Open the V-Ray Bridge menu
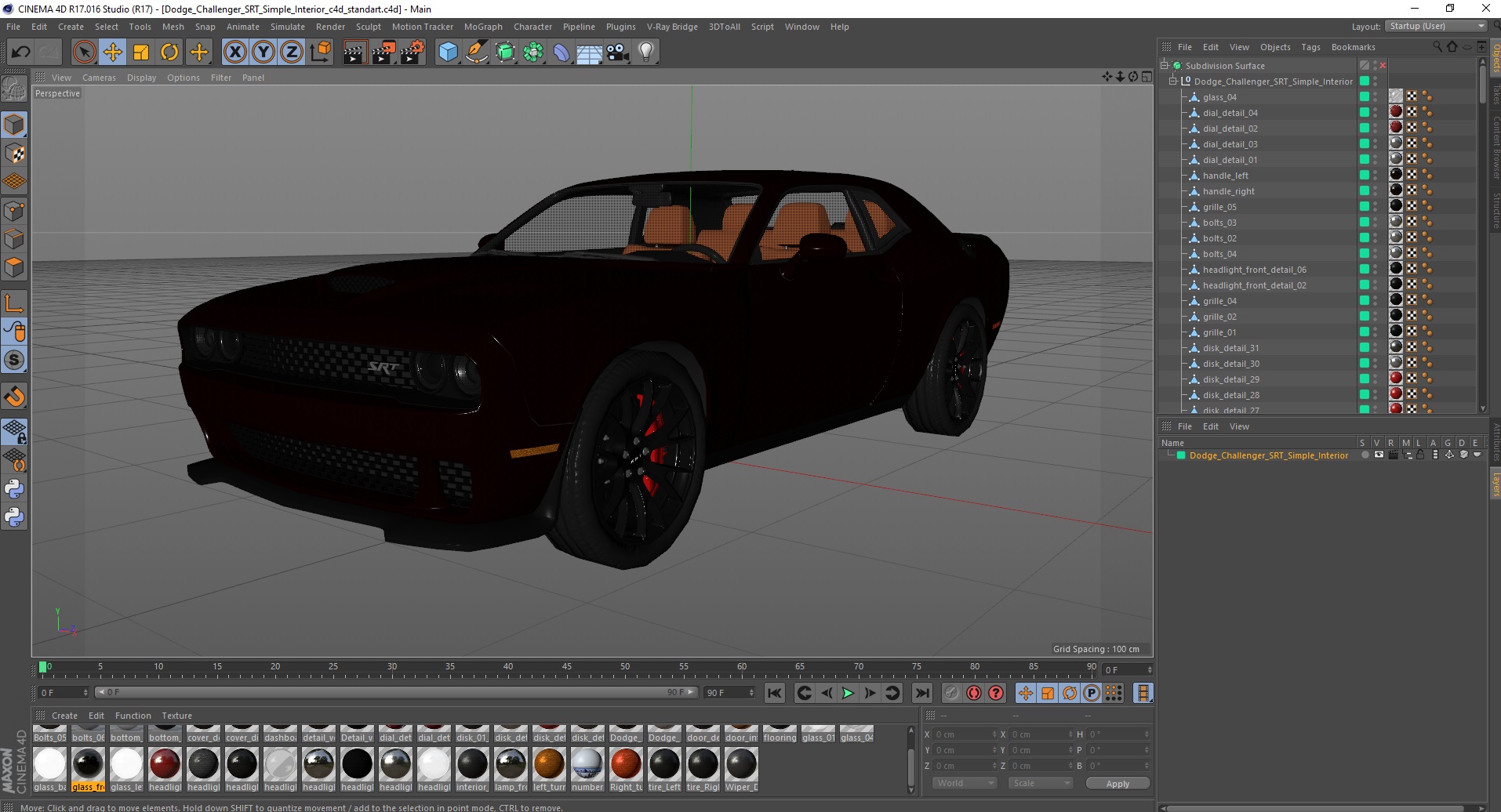 [x=672, y=27]
